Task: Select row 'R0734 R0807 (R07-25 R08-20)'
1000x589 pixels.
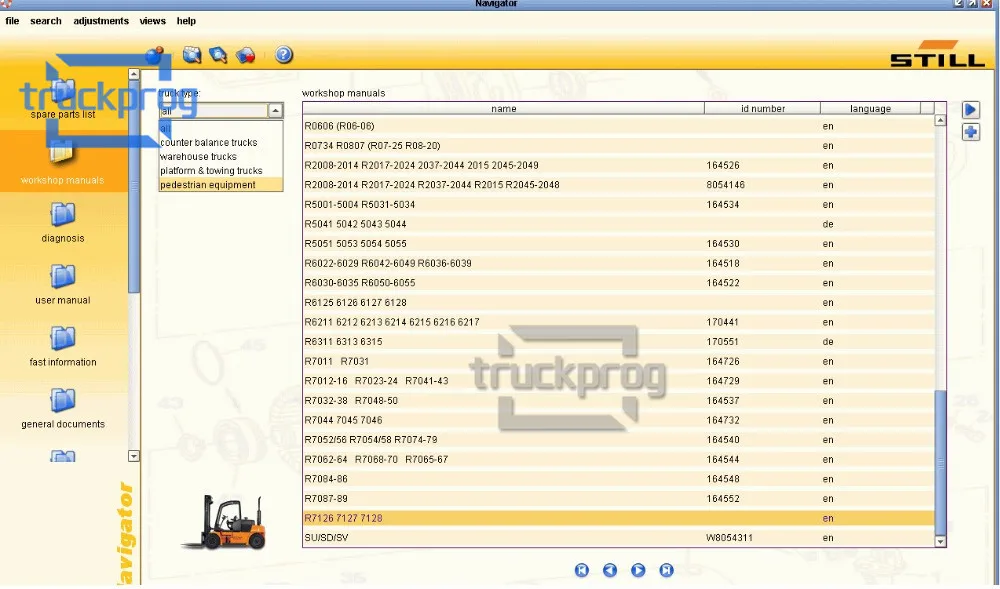Action: tap(619, 146)
